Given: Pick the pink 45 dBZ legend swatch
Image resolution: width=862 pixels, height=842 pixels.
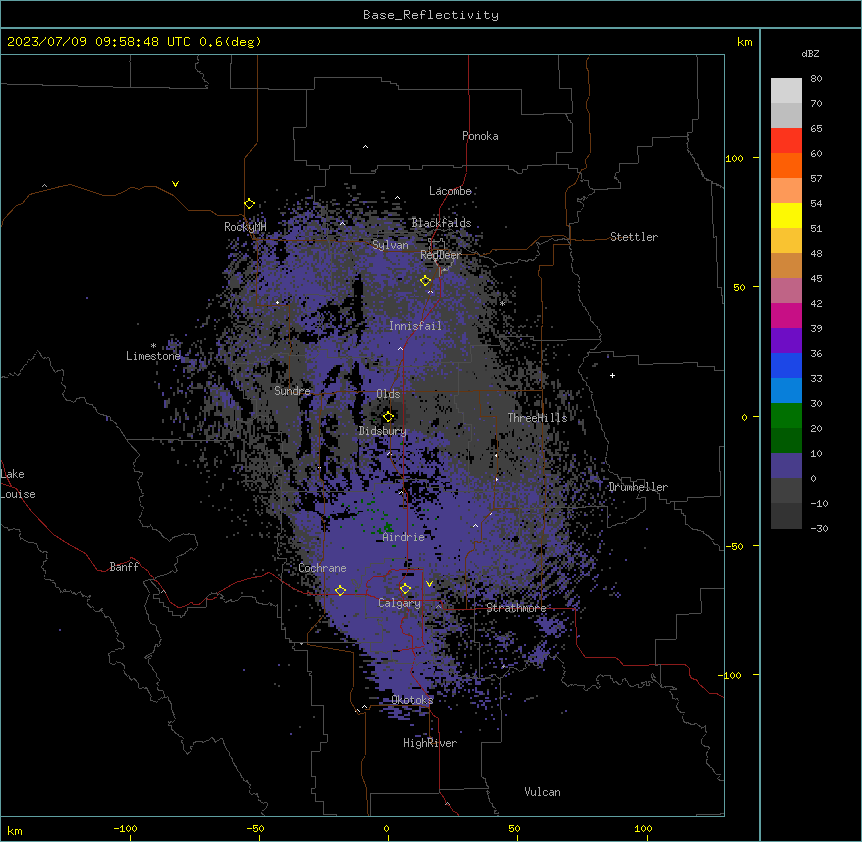Looking at the screenshot, I should coord(786,290).
